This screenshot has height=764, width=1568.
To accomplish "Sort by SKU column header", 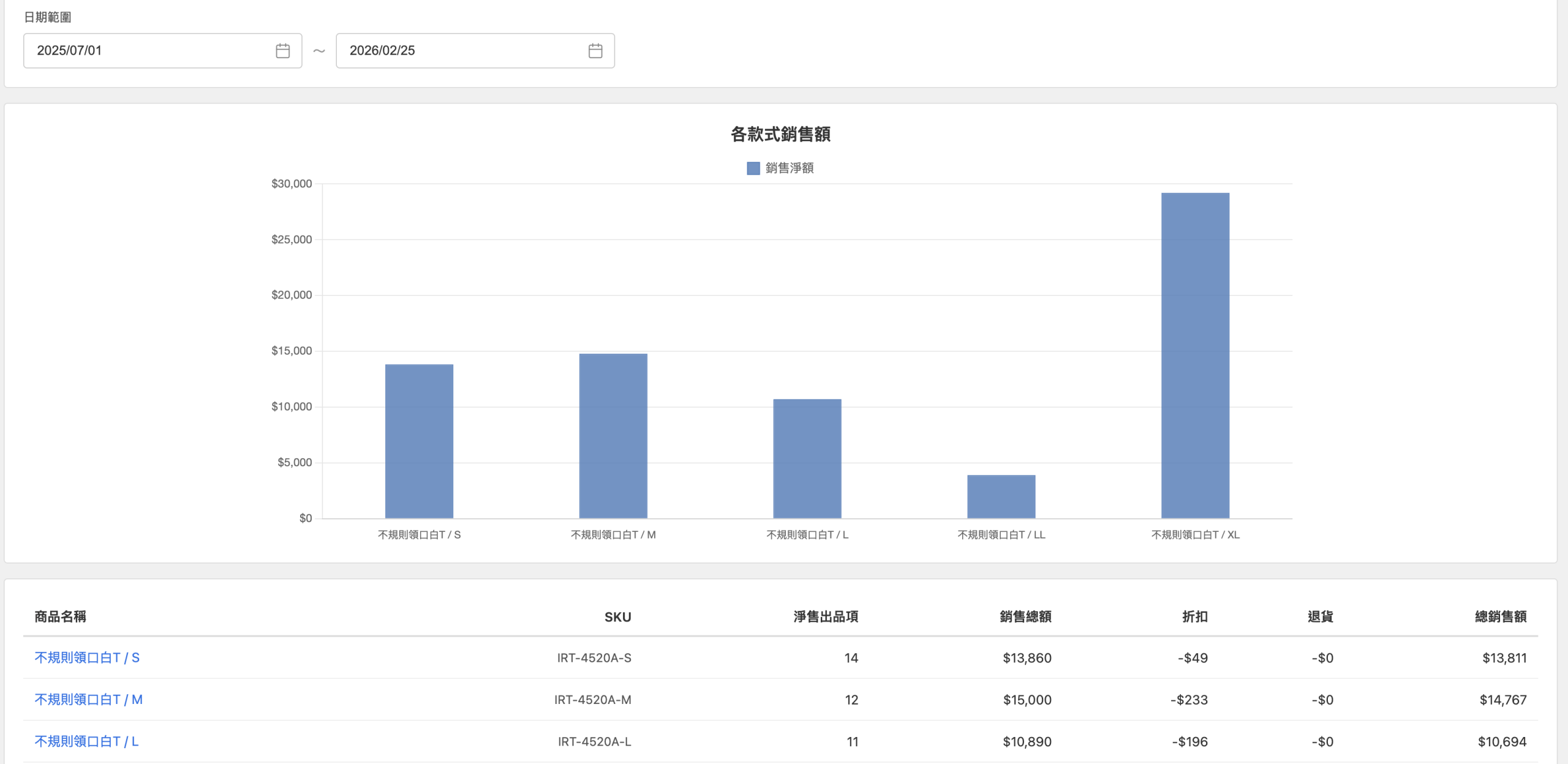I will coord(617,617).
